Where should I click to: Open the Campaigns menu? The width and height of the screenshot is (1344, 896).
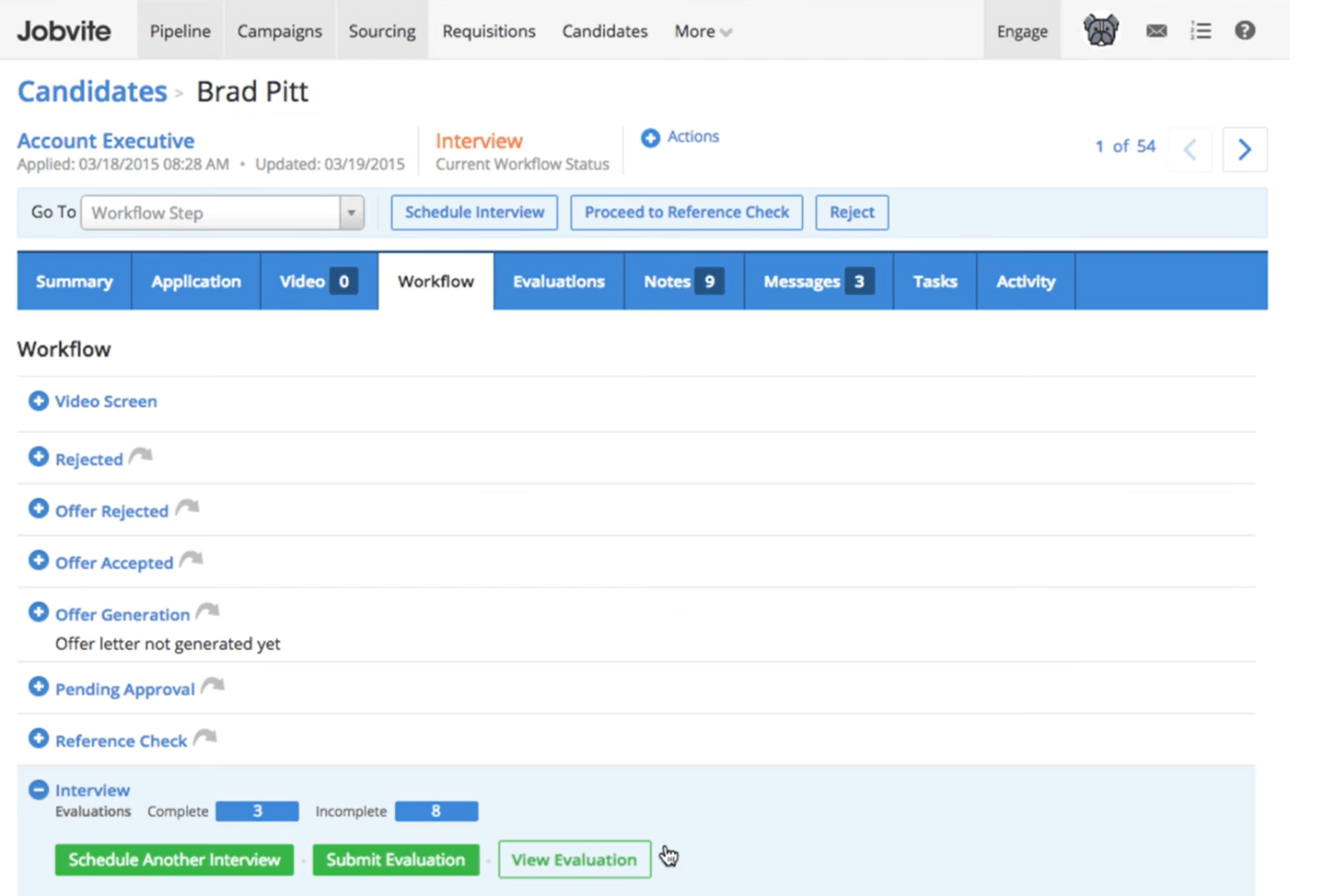(280, 31)
